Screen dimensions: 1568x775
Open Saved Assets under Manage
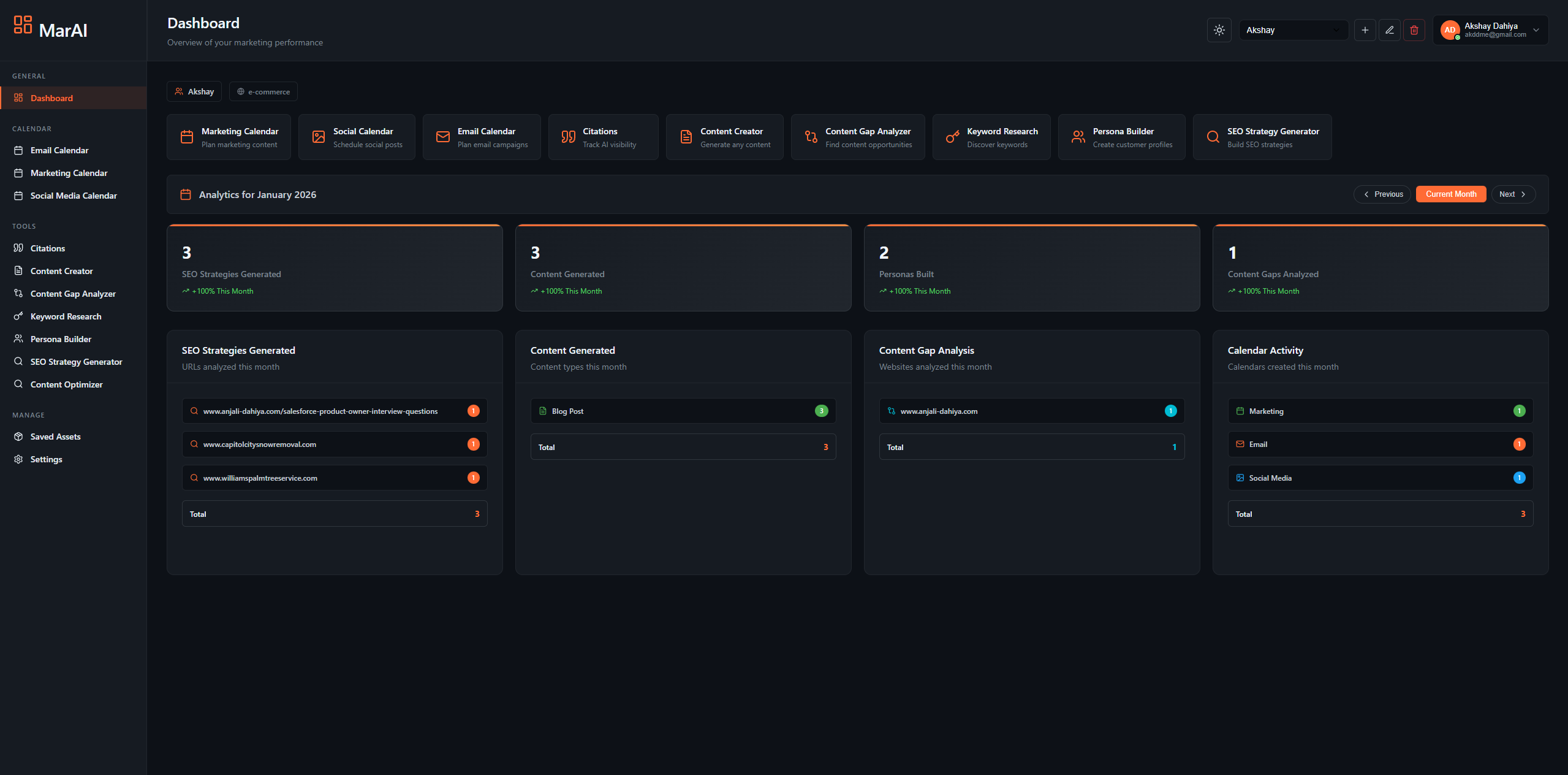coord(55,436)
